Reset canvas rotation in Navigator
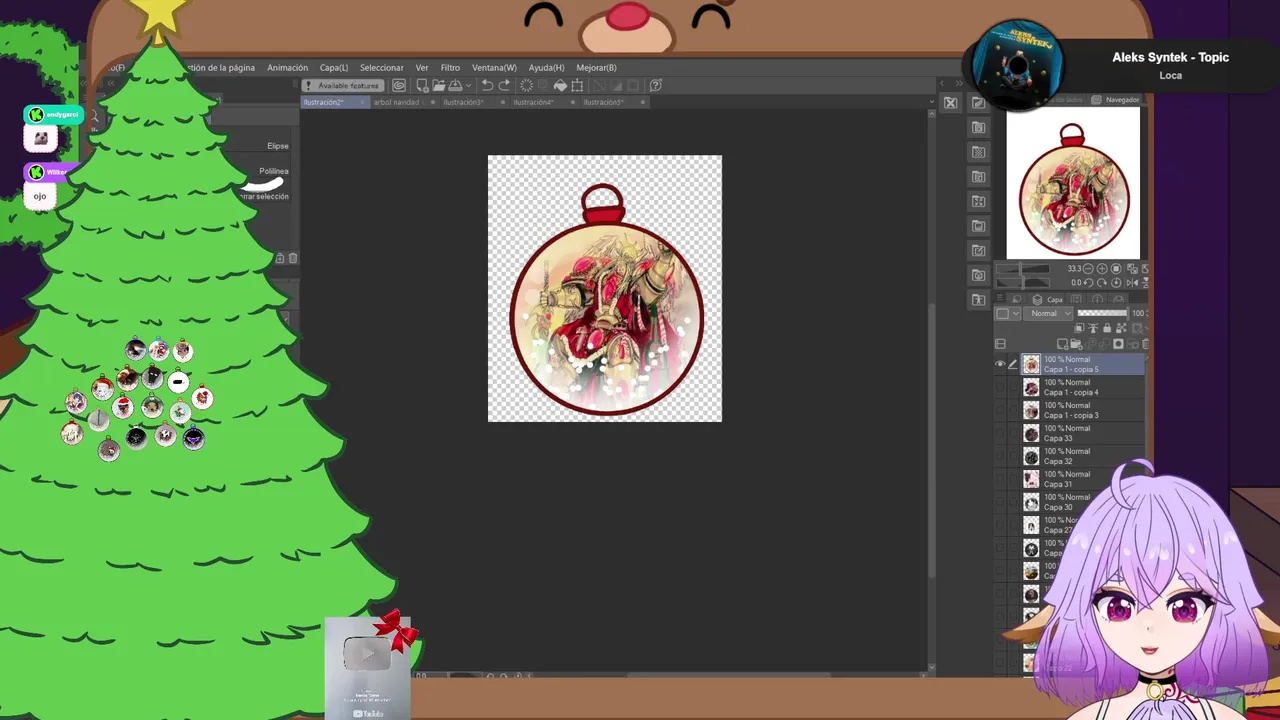Screen dimensions: 1280x720 [1116, 283]
